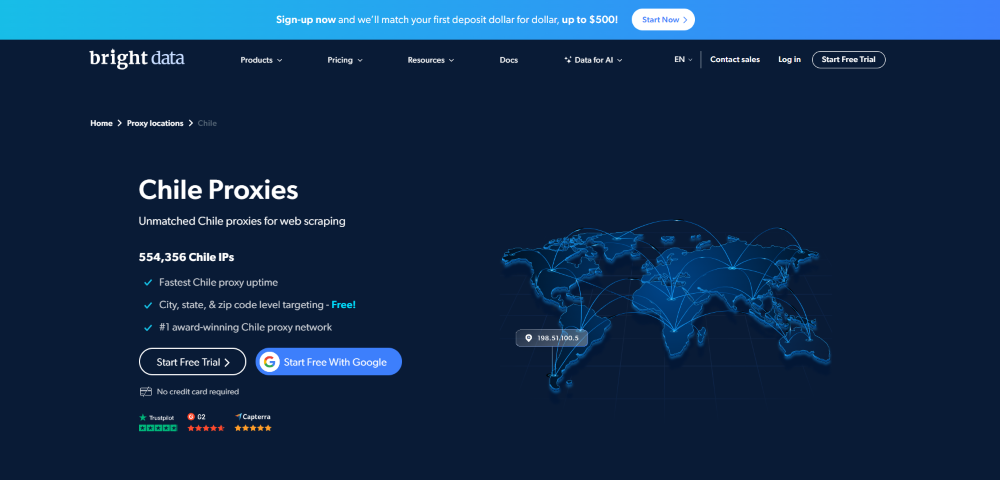Expand the Resources menu
This screenshot has width=1000, height=480.
pyautogui.click(x=431, y=60)
